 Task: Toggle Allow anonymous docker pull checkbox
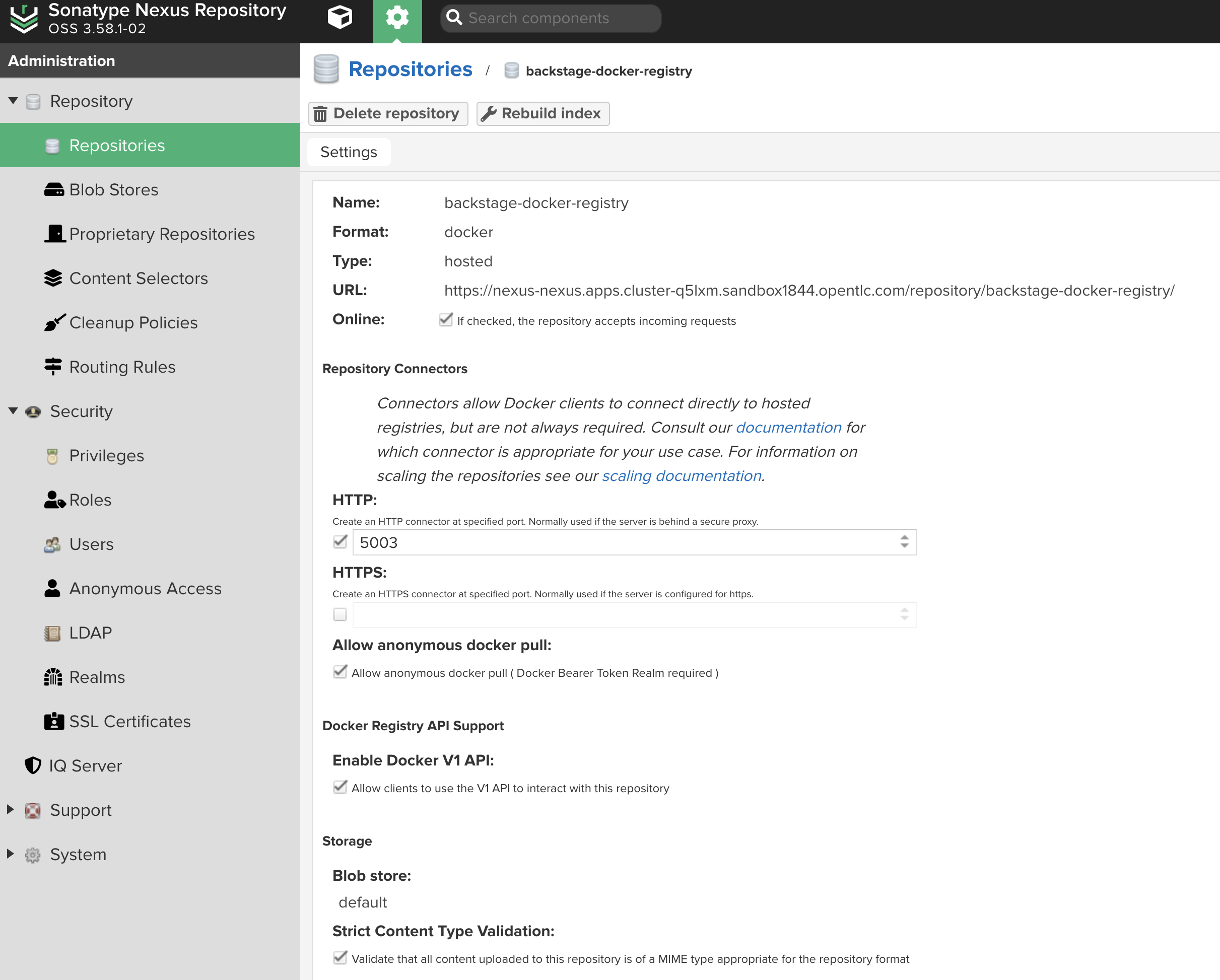point(340,672)
